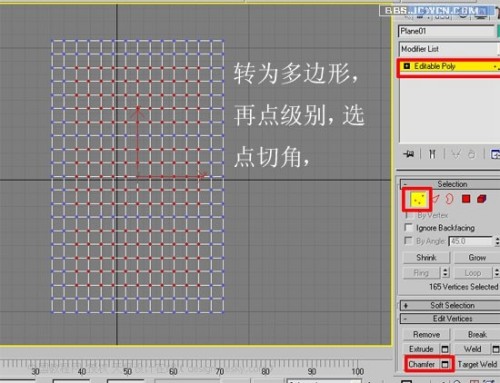Toggle Show End Result icon
The image size is (500, 383).
432,154
